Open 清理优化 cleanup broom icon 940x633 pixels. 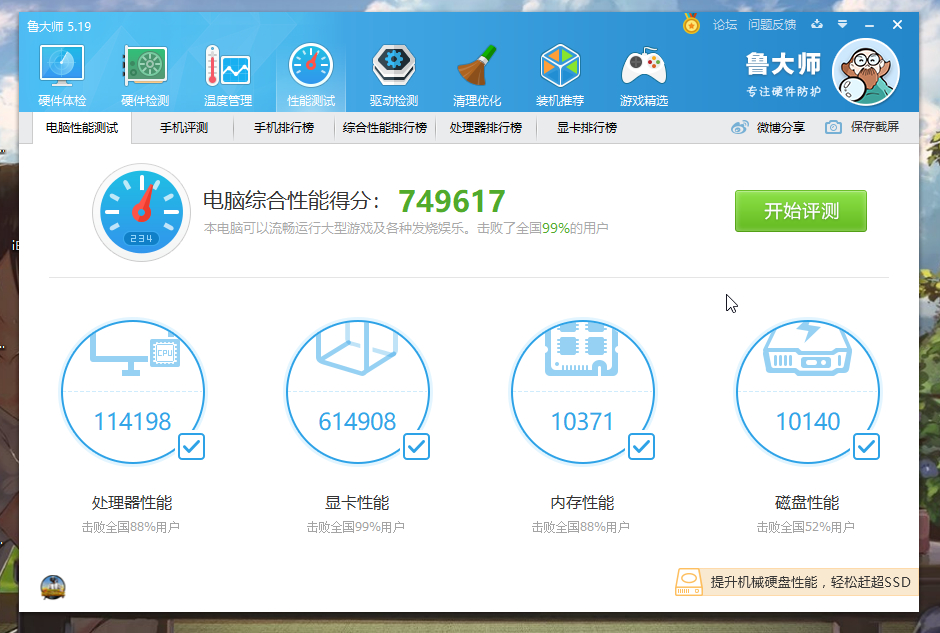[477, 66]
